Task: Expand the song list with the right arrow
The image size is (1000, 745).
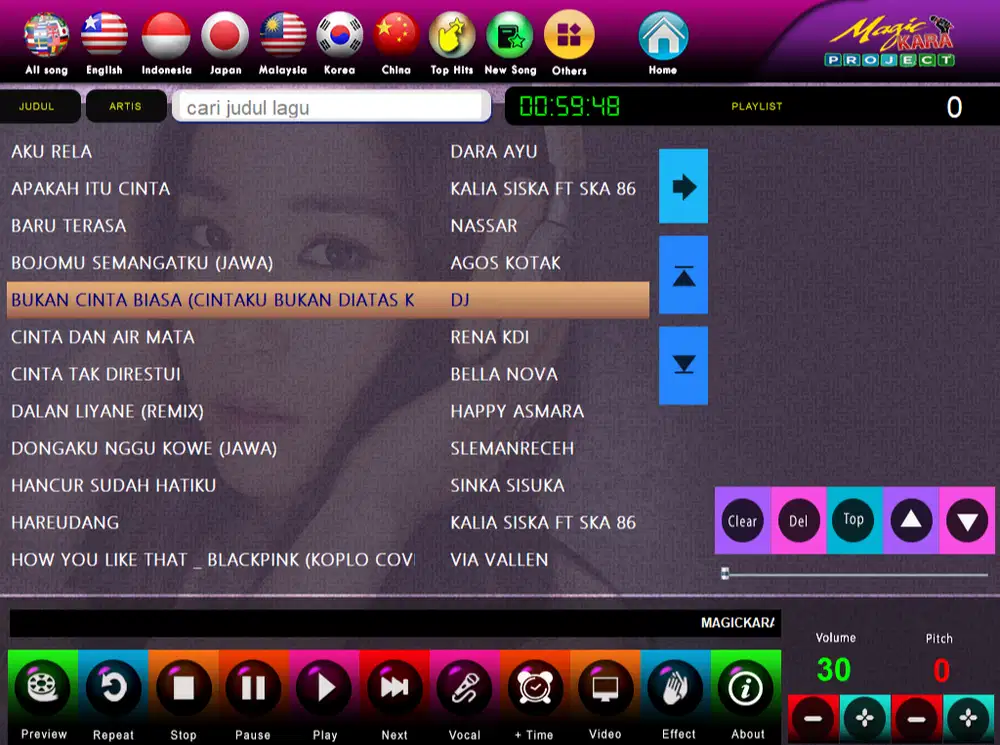Action: (x=683, y=186)
